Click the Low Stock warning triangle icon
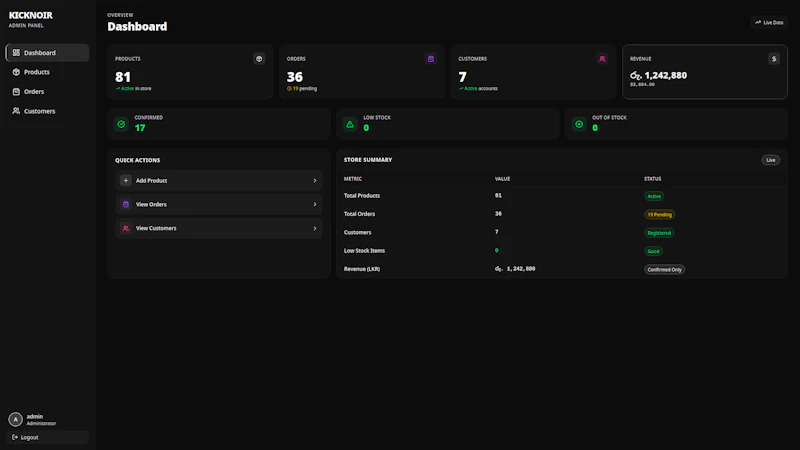This screenshot has height=450, width=800. pyautogui.click(x=350, y=124)
